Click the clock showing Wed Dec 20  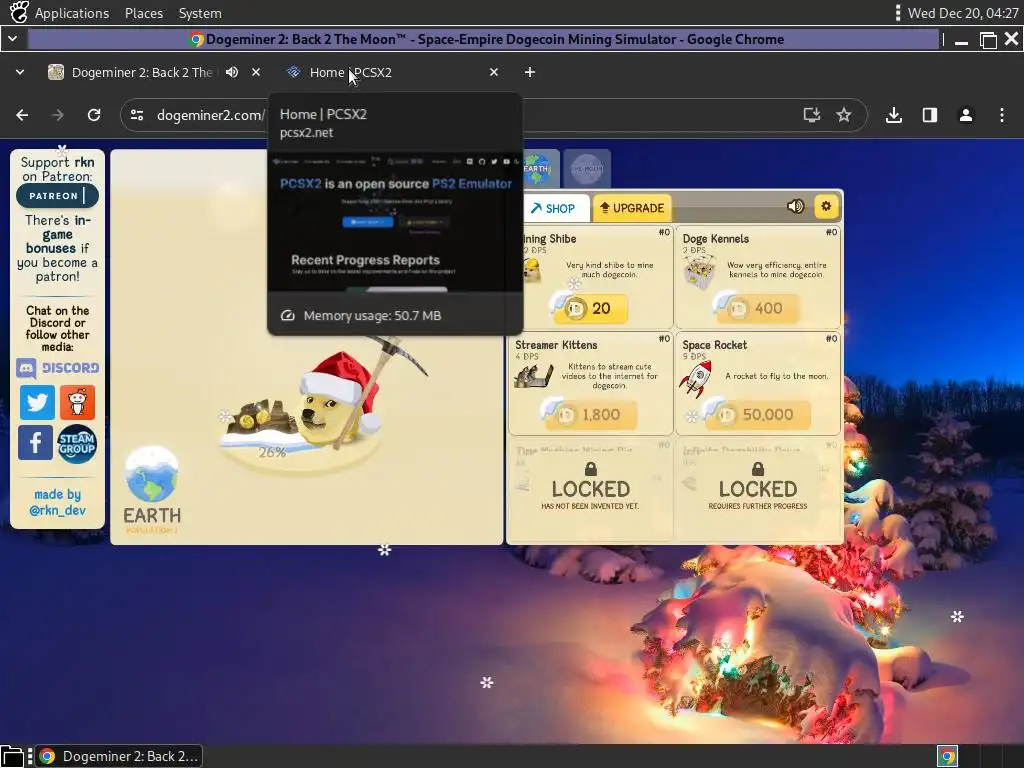click(x=963, y=13)
